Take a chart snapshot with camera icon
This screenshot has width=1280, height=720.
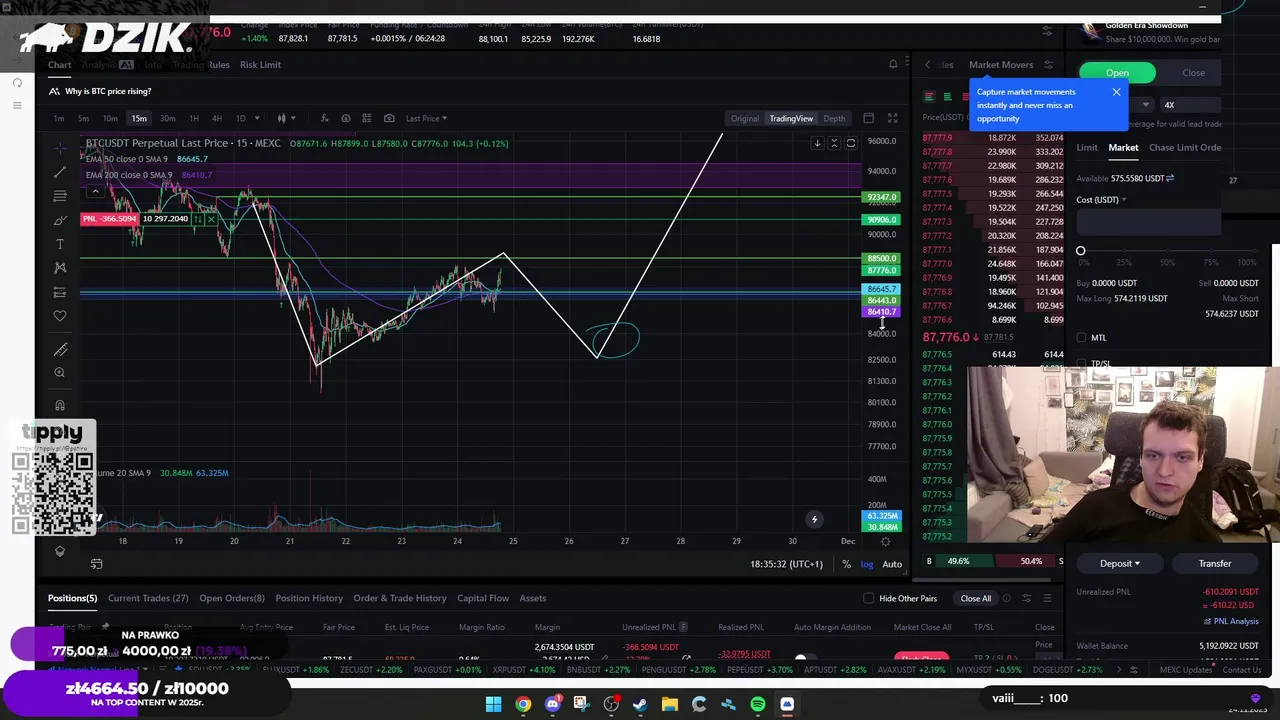point(389,118)
